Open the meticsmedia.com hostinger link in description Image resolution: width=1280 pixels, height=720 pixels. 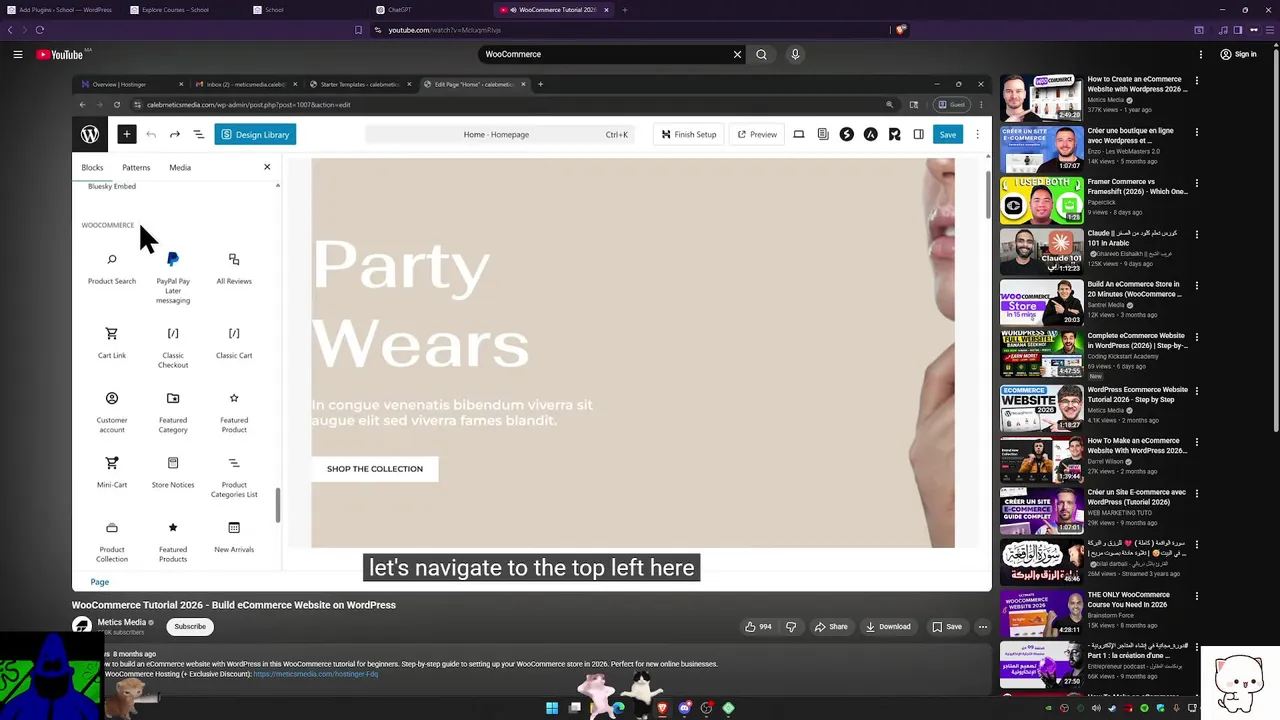(x=315, y=674)
